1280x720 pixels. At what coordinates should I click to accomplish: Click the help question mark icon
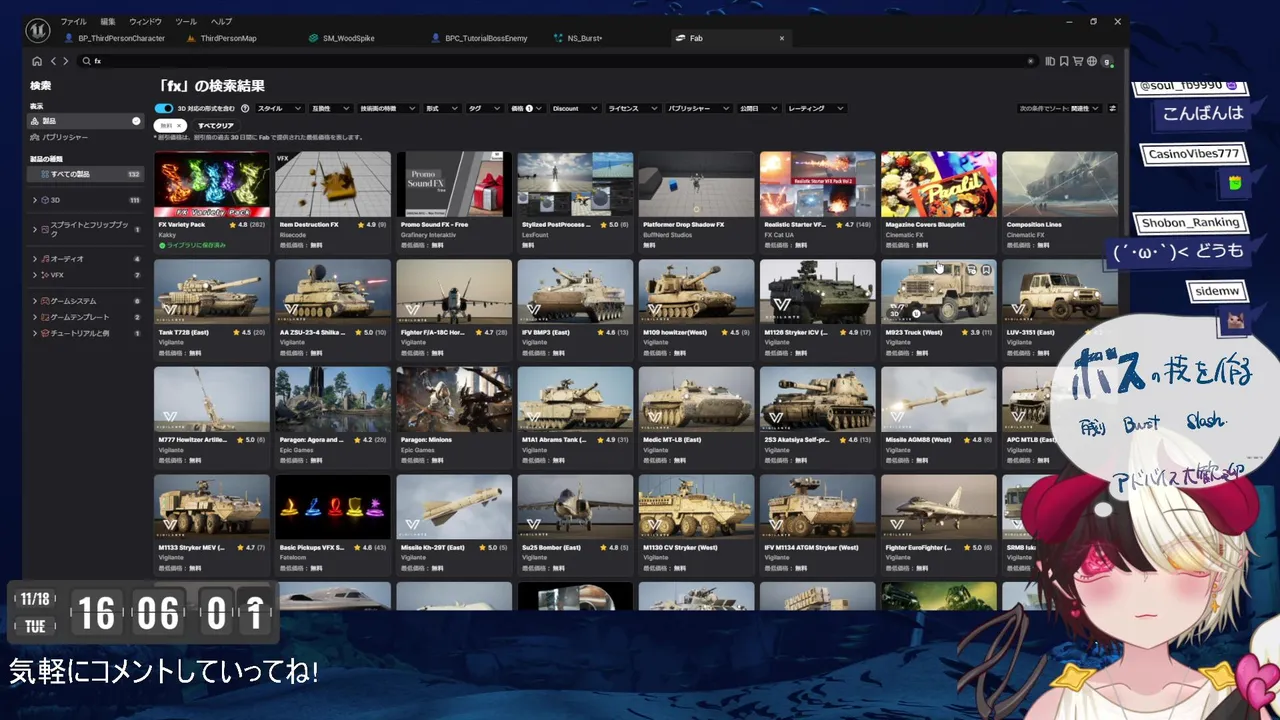[245, 108]
